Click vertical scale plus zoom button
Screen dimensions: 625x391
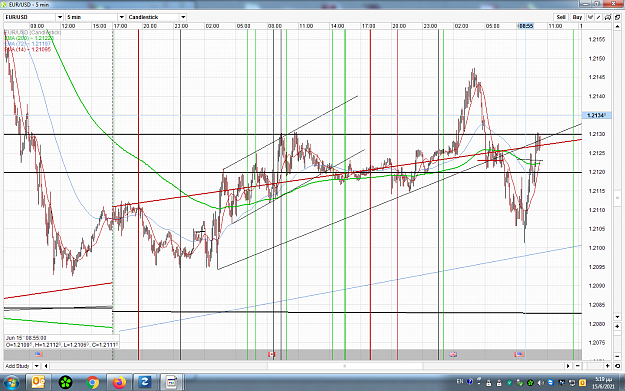tap(617, 327)
